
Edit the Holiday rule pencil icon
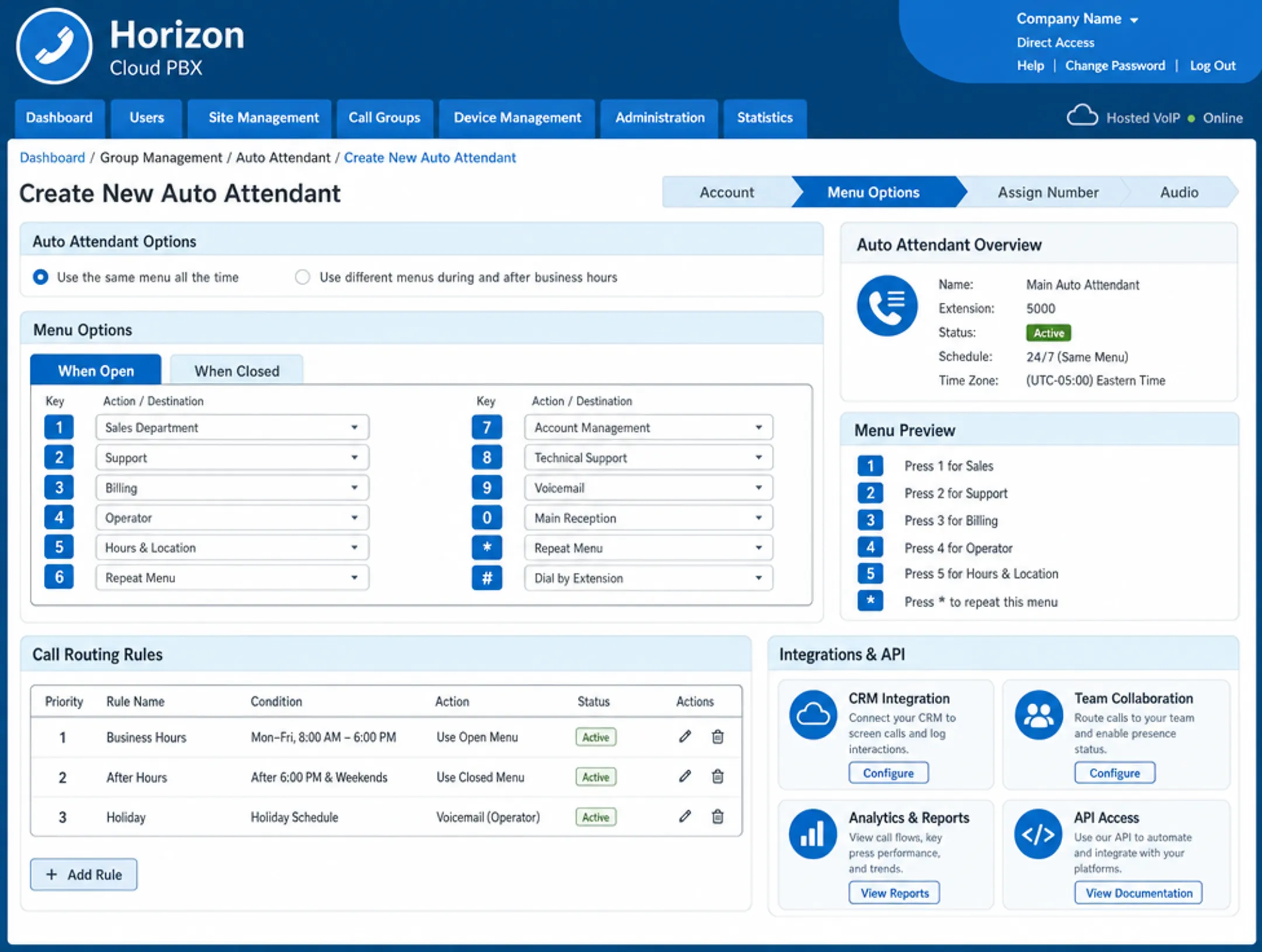pyautogui.click(x=685, y=816)
